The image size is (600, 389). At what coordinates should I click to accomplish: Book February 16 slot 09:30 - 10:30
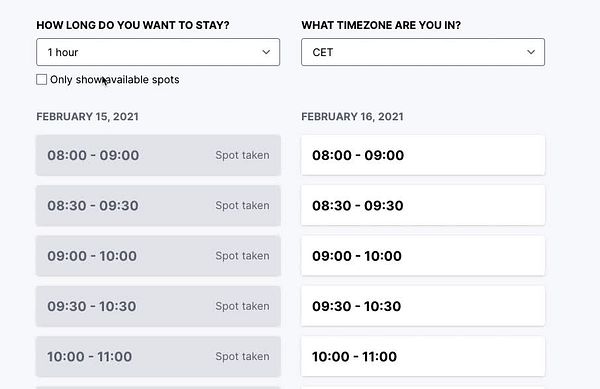423,306
